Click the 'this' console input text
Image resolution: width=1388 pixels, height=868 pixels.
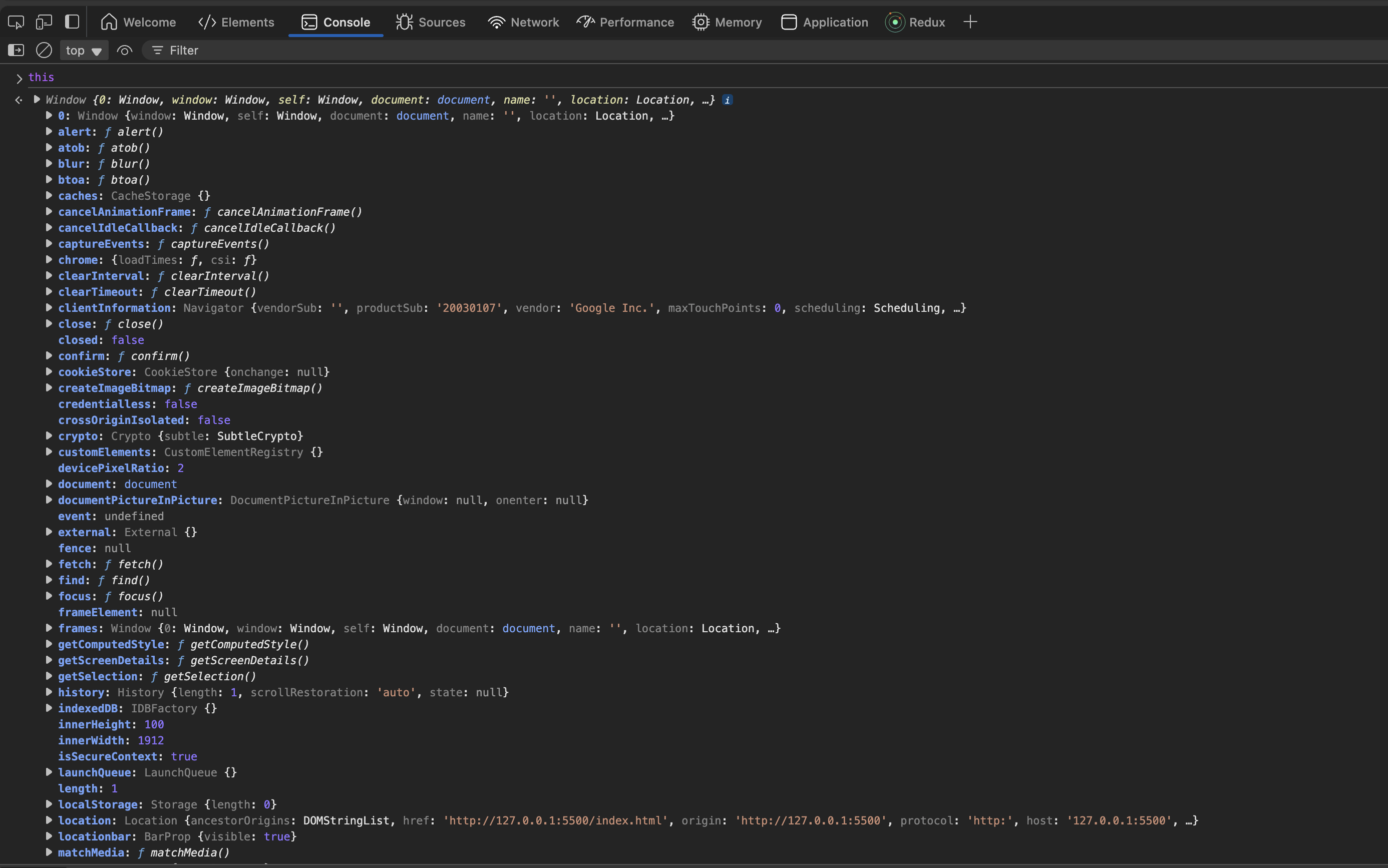point(42,78)
